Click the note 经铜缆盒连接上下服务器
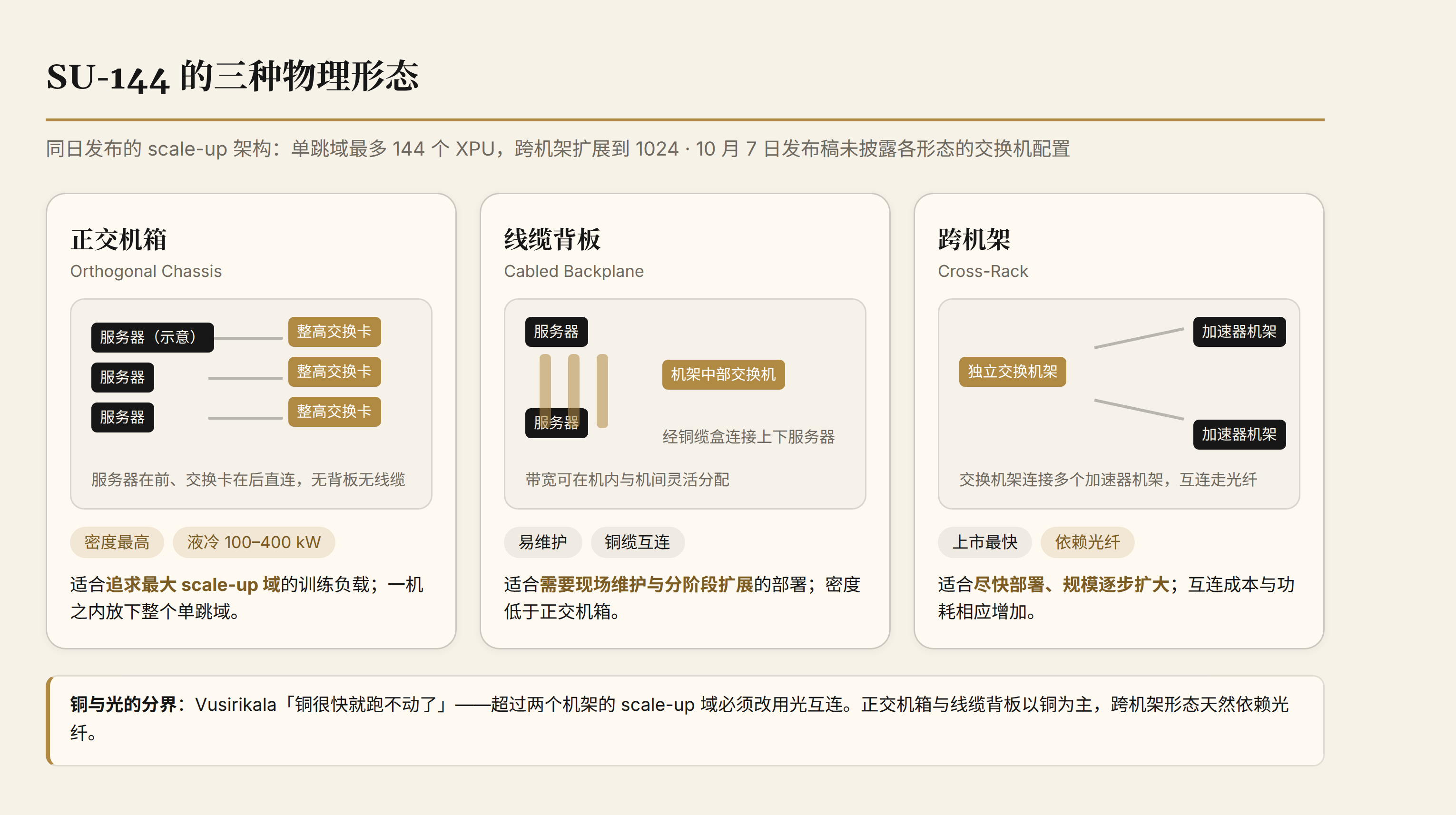The height and width of the screenshot is (815, 1456). [x=749, y=437]
